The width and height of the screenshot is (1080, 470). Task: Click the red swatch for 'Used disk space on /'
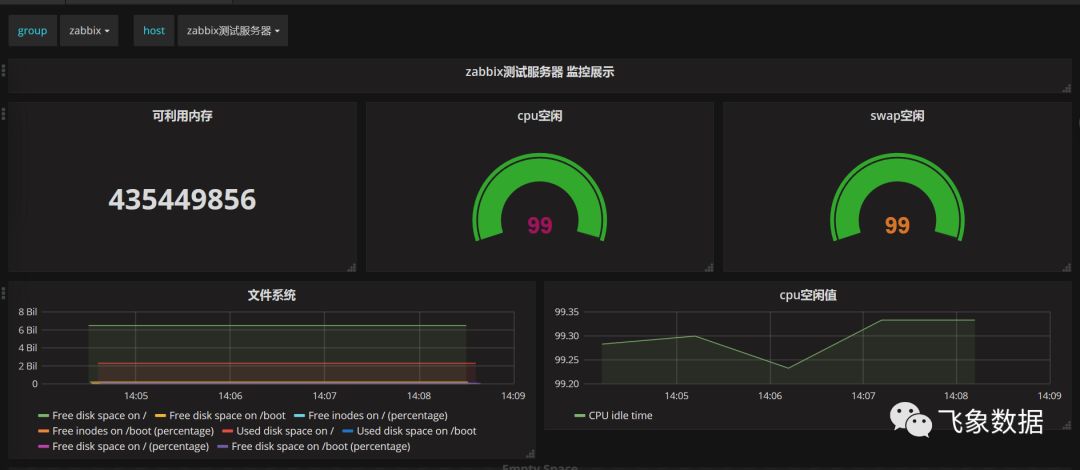(x=227, y=431)
